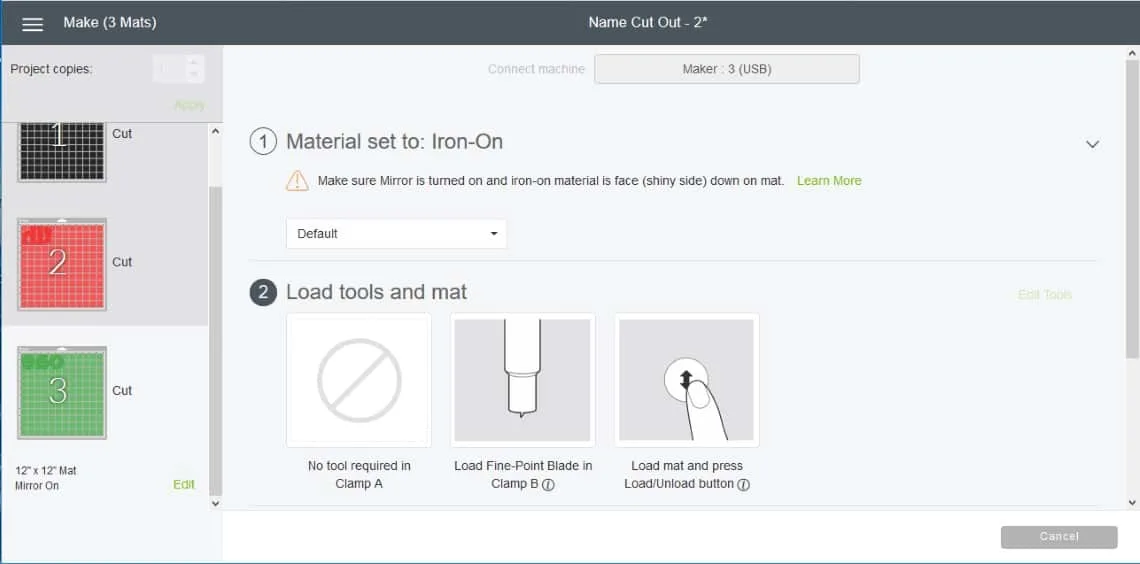This screenshot has width=1140, height=564.
Task: Click the Apply button
Action: pos(189,105)
